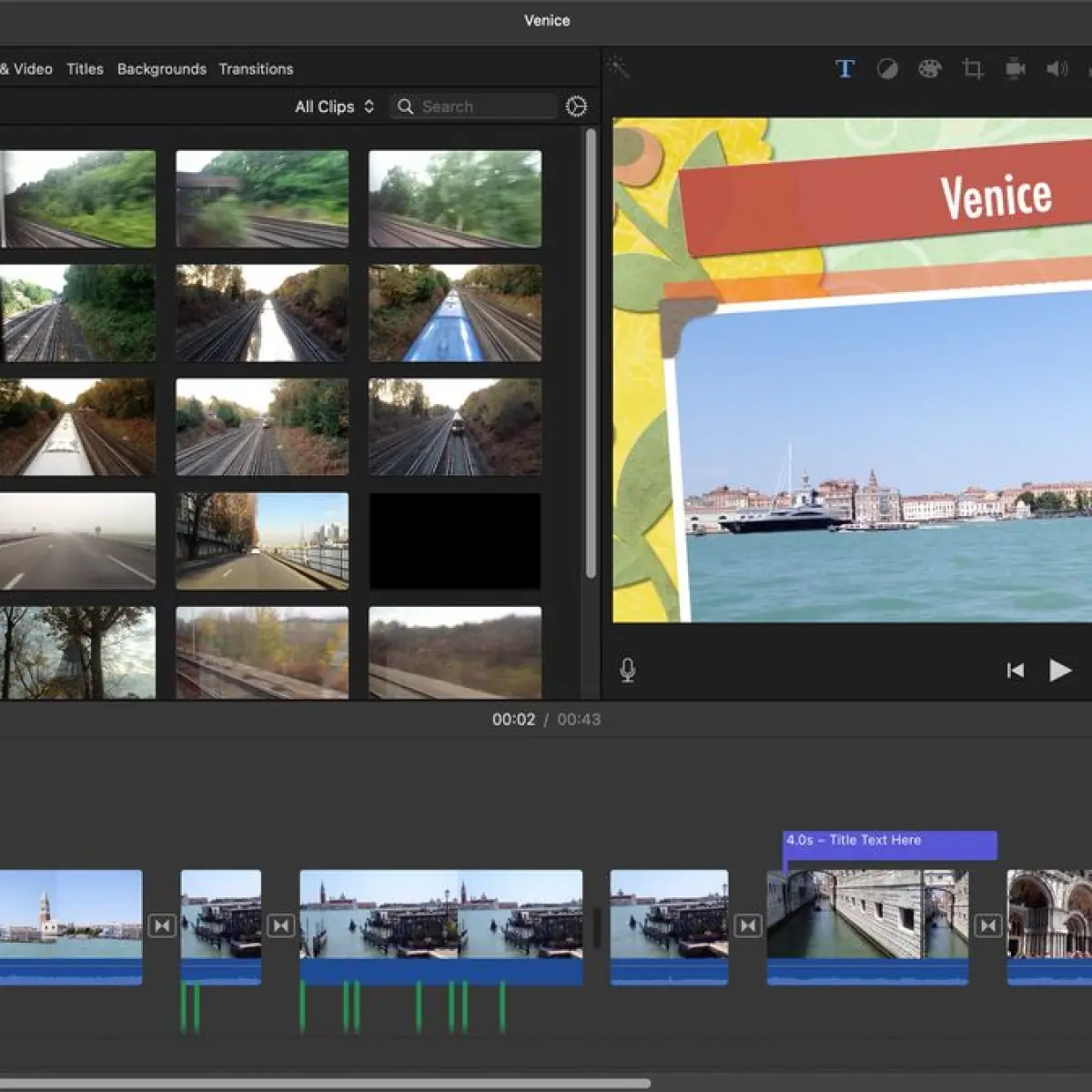
Task: Skip back to clip start
Action: click(x=1016, y=671)
